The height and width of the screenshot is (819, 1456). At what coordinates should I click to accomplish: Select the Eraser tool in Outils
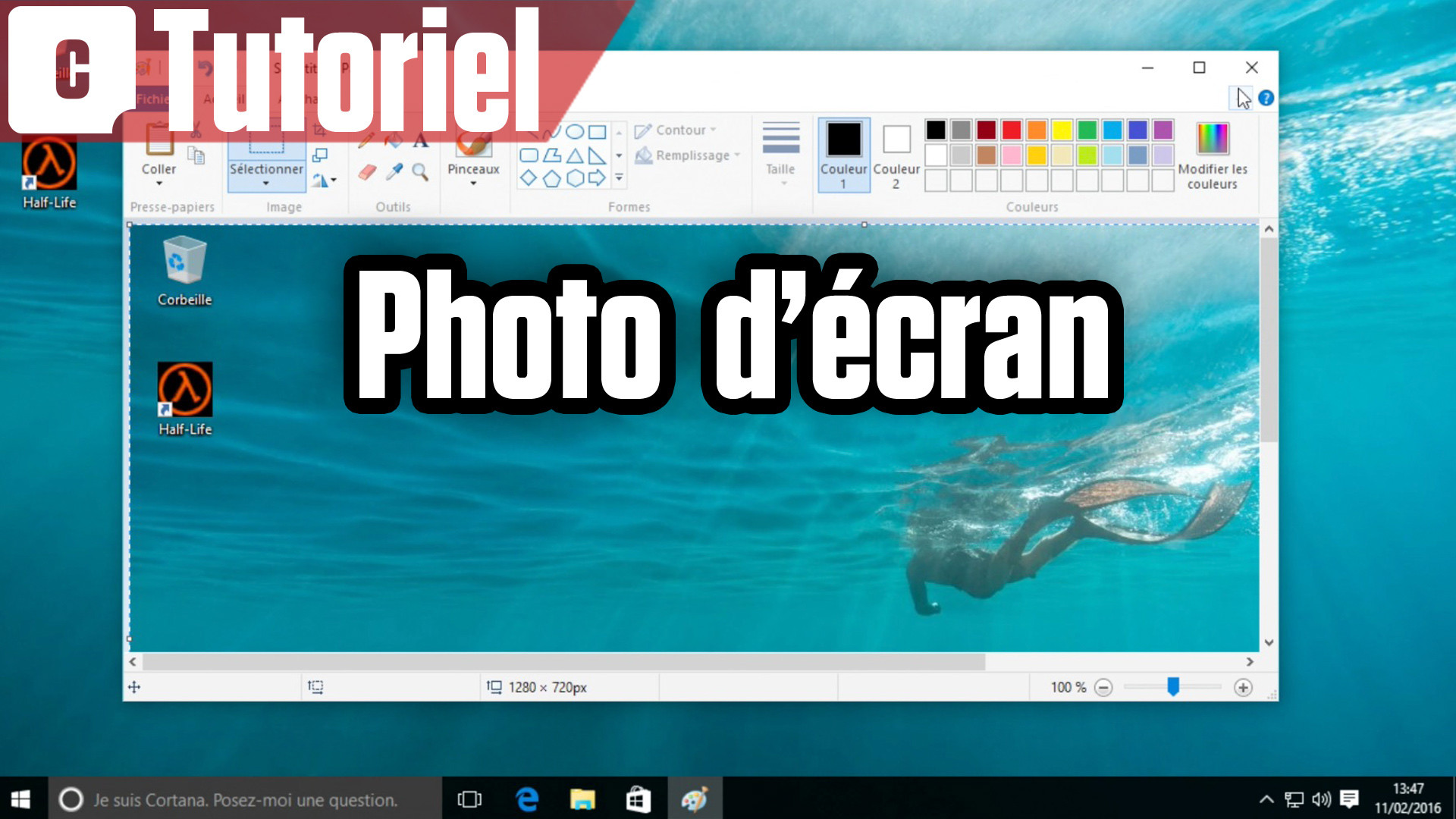[x=367, y=173]
